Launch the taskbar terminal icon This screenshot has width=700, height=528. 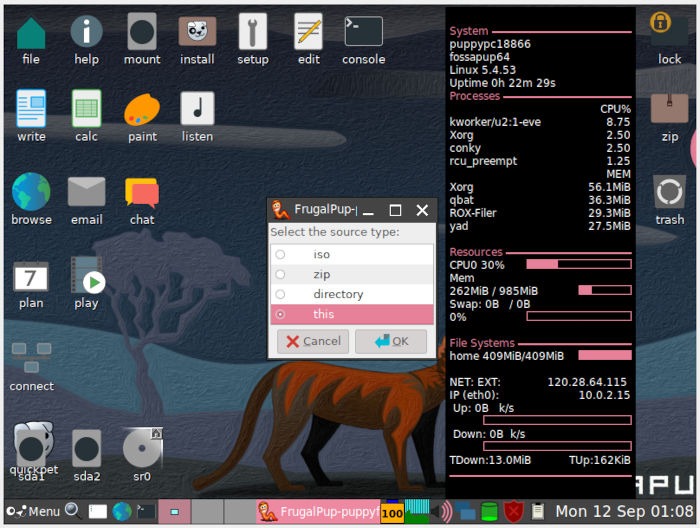(146, 511)
